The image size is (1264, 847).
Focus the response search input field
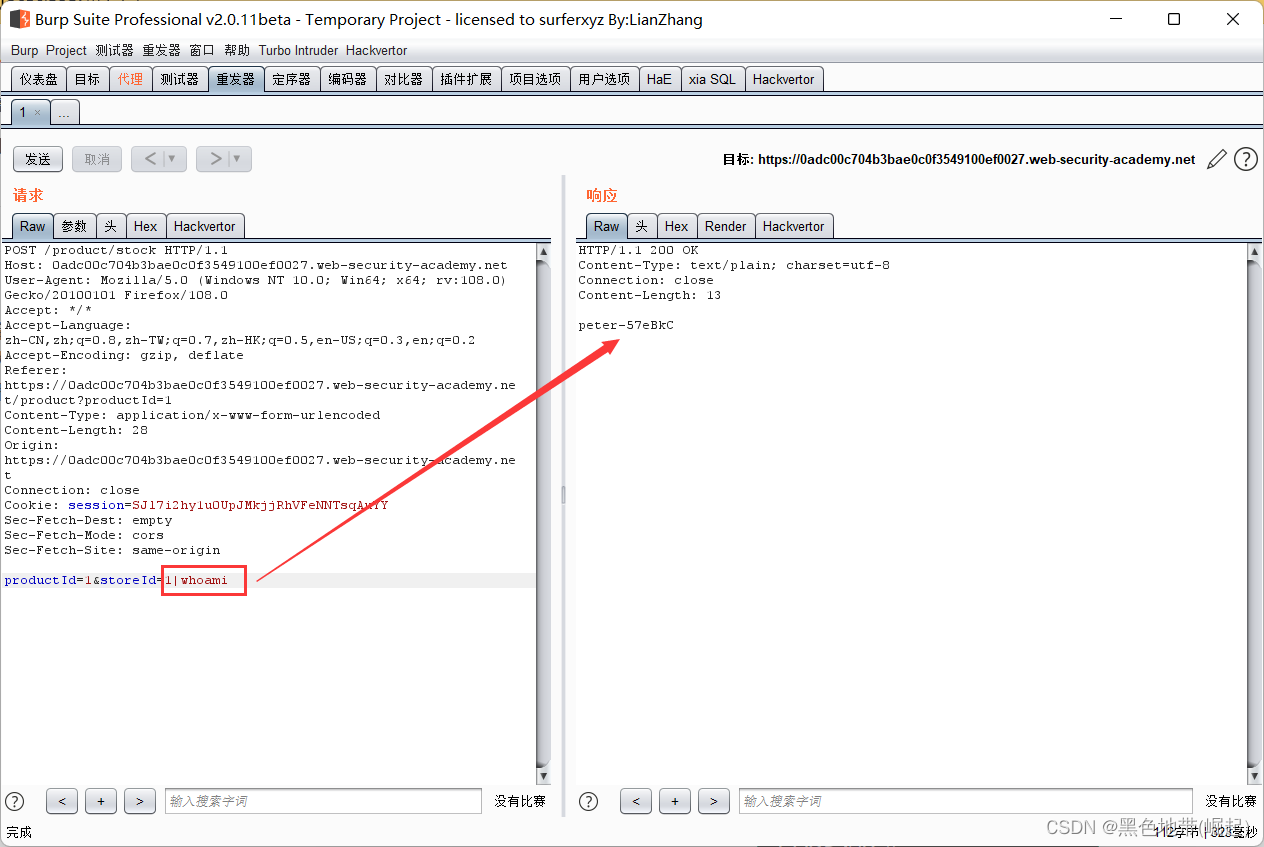point(966,801)
